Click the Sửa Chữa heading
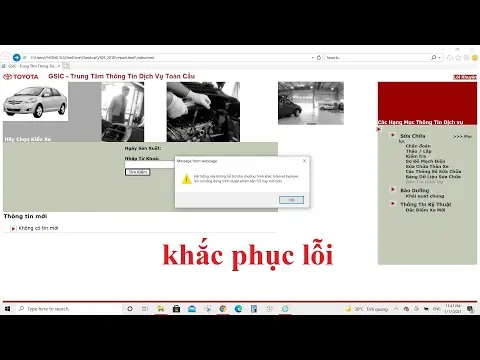Screen dimensions: 480x360 pyautogui.click(x=413, y=136)
